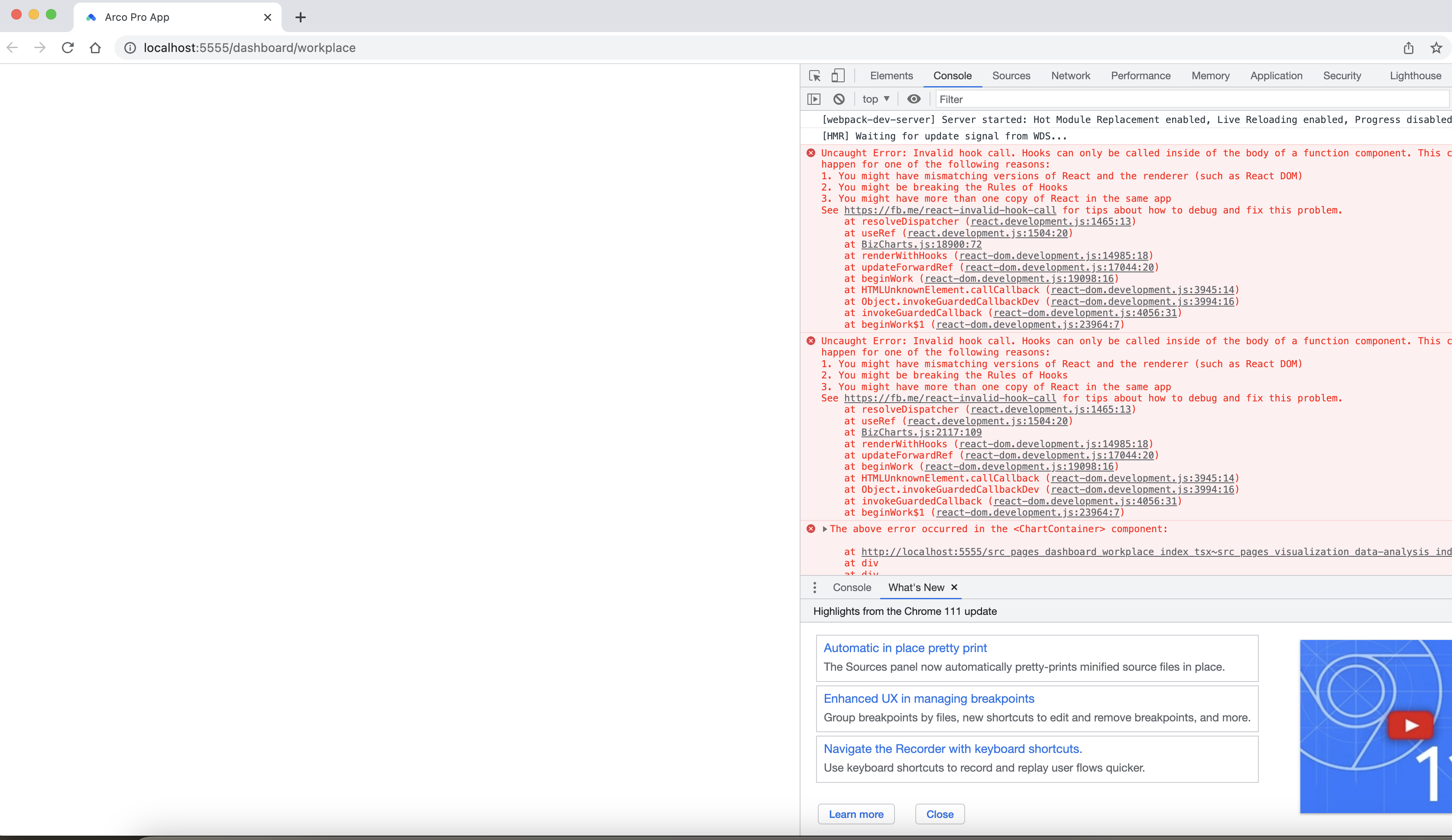Open the drawer three-dot options menu
This screenshot has width=1452, height=840.
pos(814,588)
